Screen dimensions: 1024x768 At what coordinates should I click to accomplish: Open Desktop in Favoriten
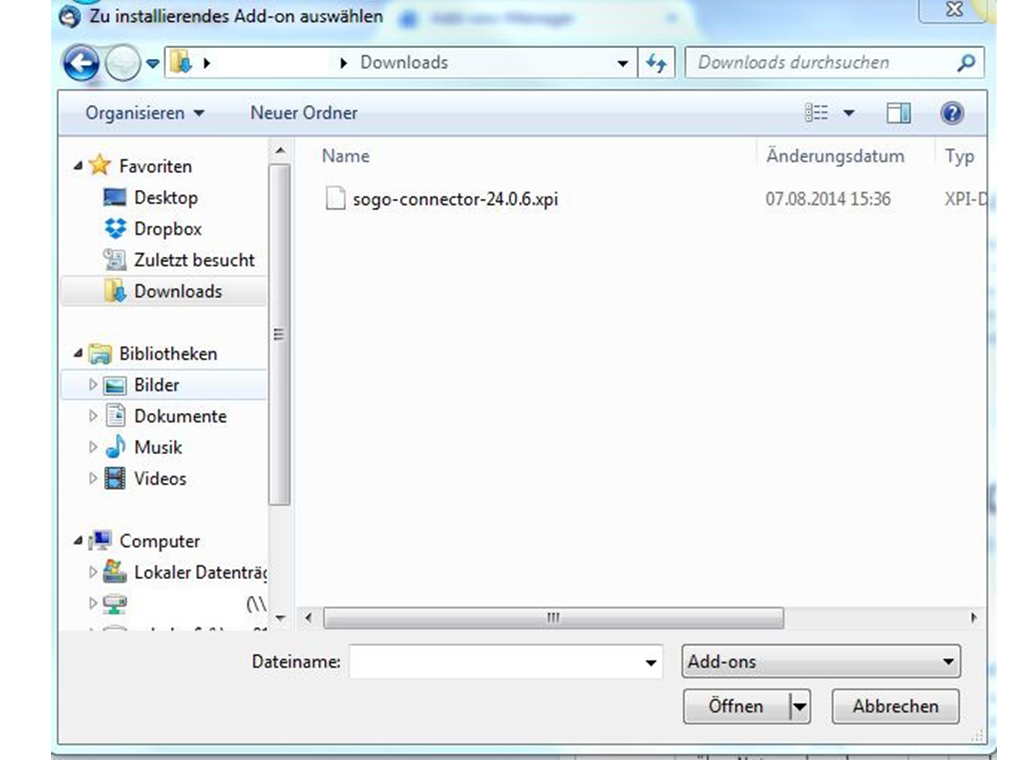[165, 198]
